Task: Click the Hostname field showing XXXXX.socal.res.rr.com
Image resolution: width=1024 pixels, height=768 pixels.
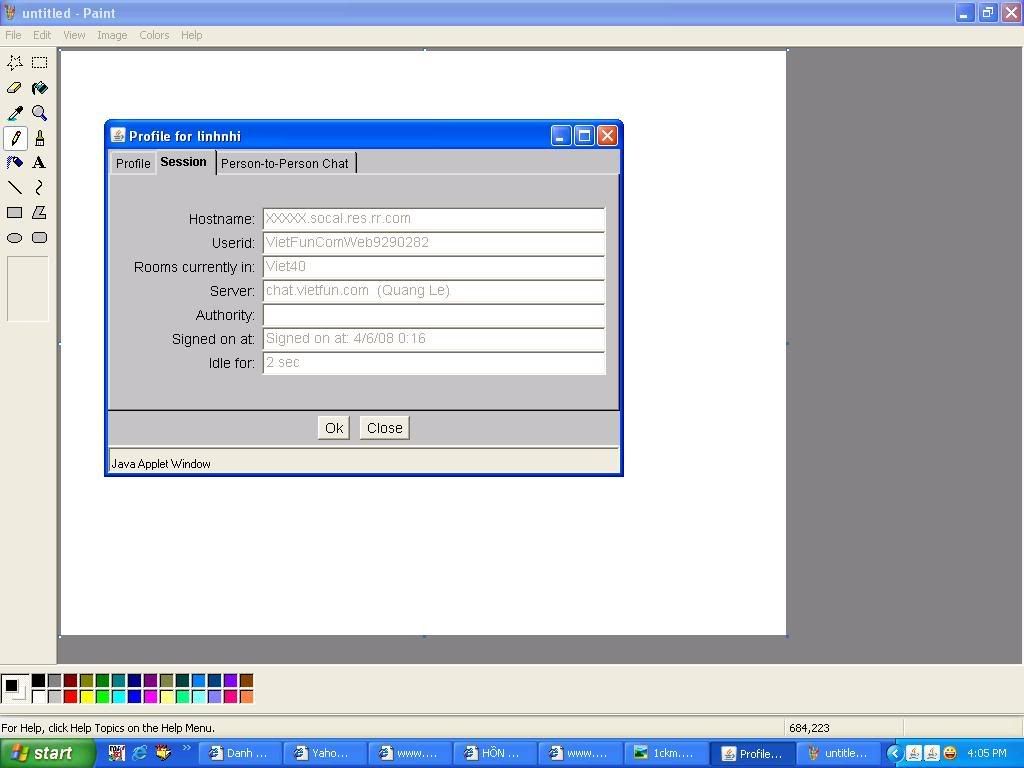Action: point(434,219)
